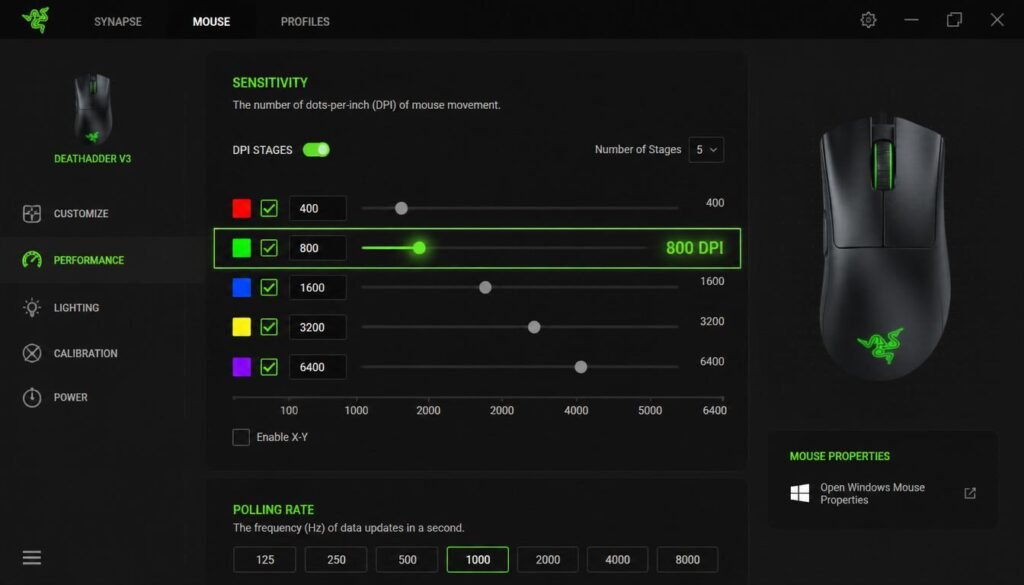Viewport: 1024px width, 585px height.
Task: Click the purple color swatch for 6400 DPI
Action: pyautogui.click(x=242, y=367)
